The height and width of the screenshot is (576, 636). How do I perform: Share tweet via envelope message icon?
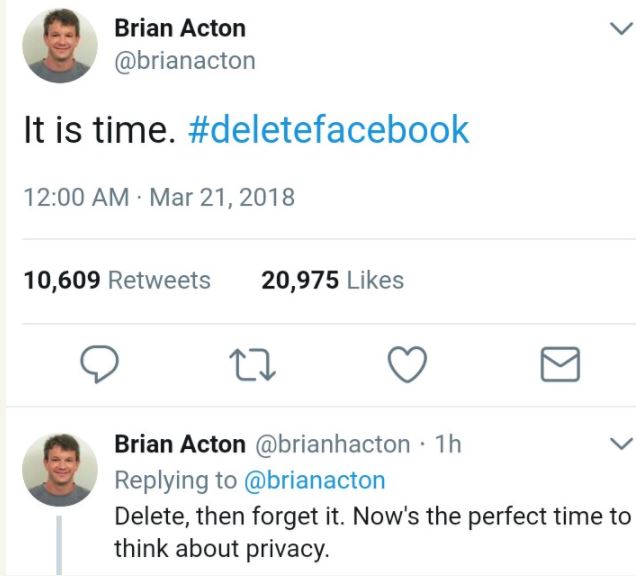[x=560, y=366]
